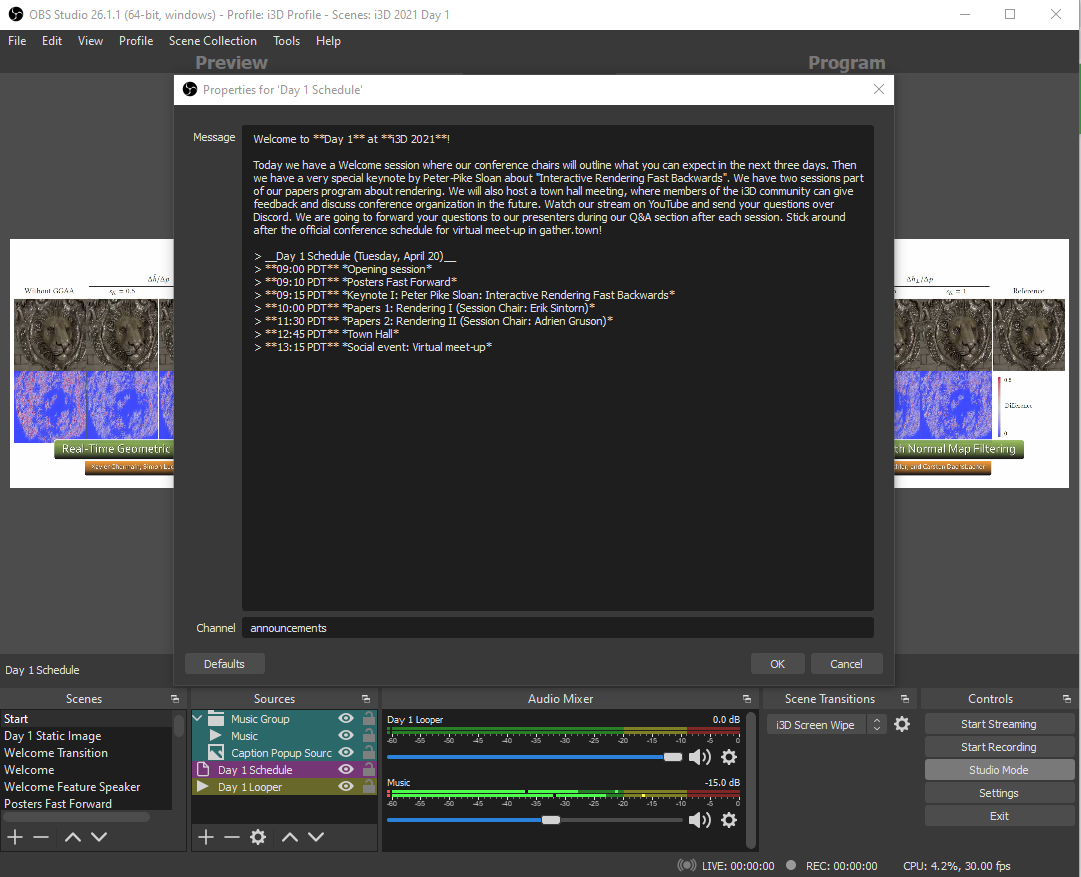Adjust the Music volume slider
This screenshot has height=877, width=1081.
tap(551, 820)
